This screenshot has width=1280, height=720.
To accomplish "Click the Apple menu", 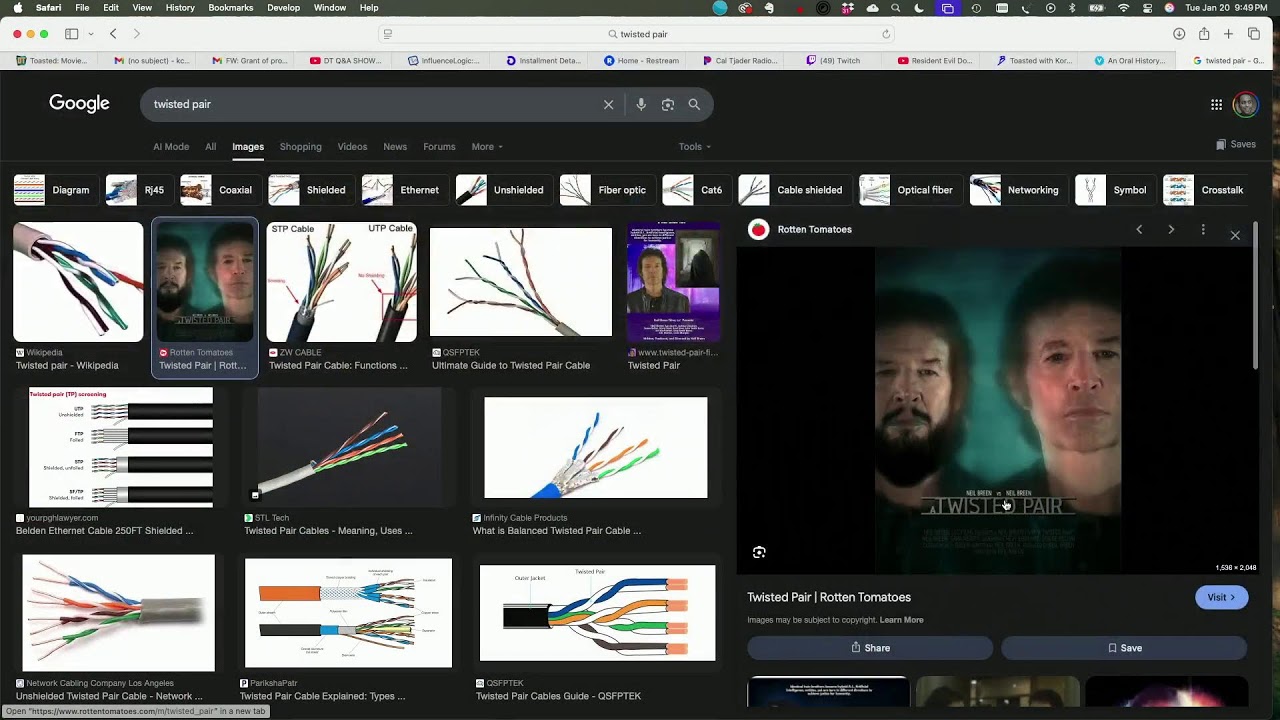I will (x=17, y=8).
